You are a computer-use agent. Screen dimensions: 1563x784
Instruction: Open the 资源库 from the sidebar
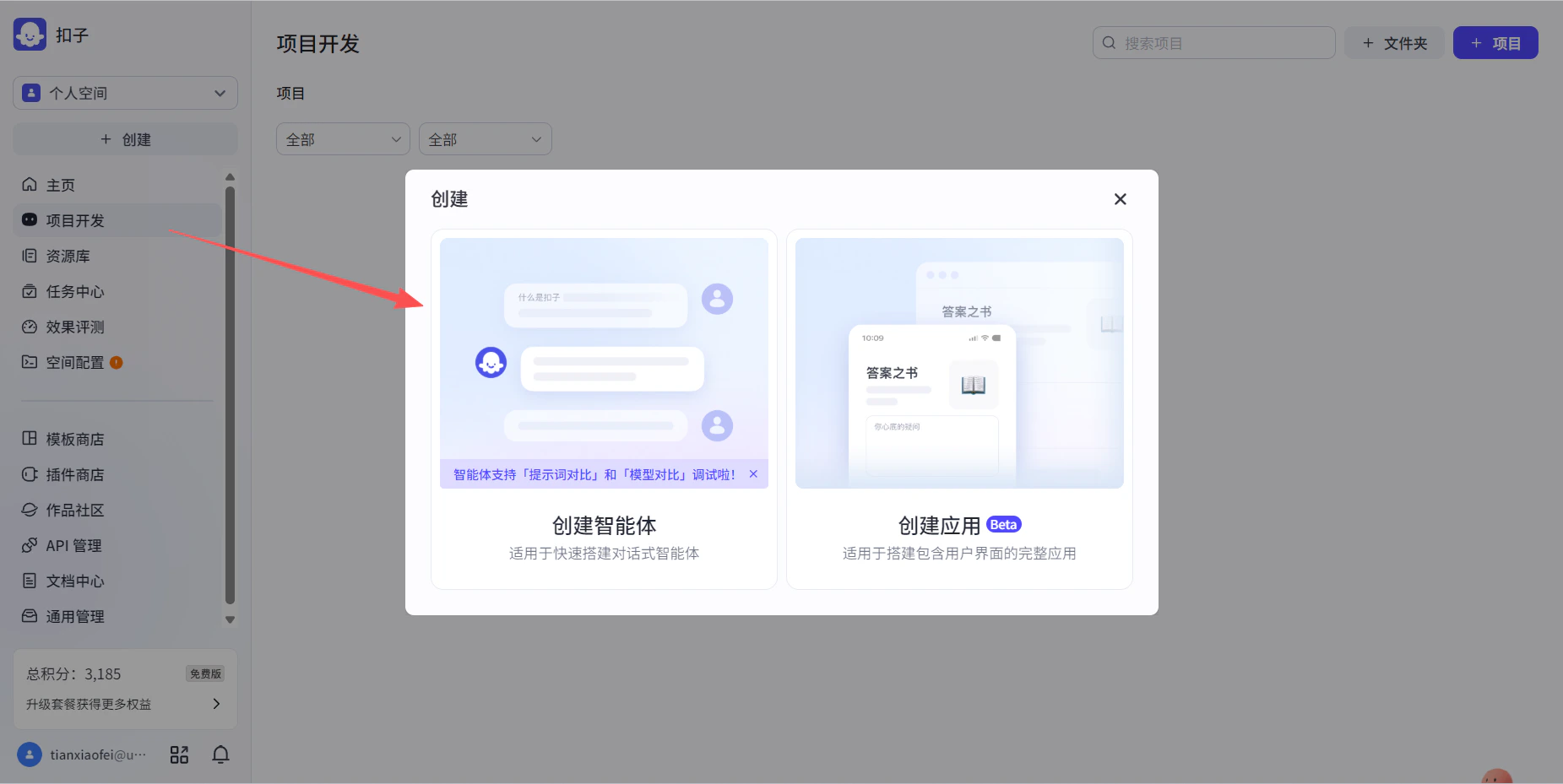click(x=68, y=256)
